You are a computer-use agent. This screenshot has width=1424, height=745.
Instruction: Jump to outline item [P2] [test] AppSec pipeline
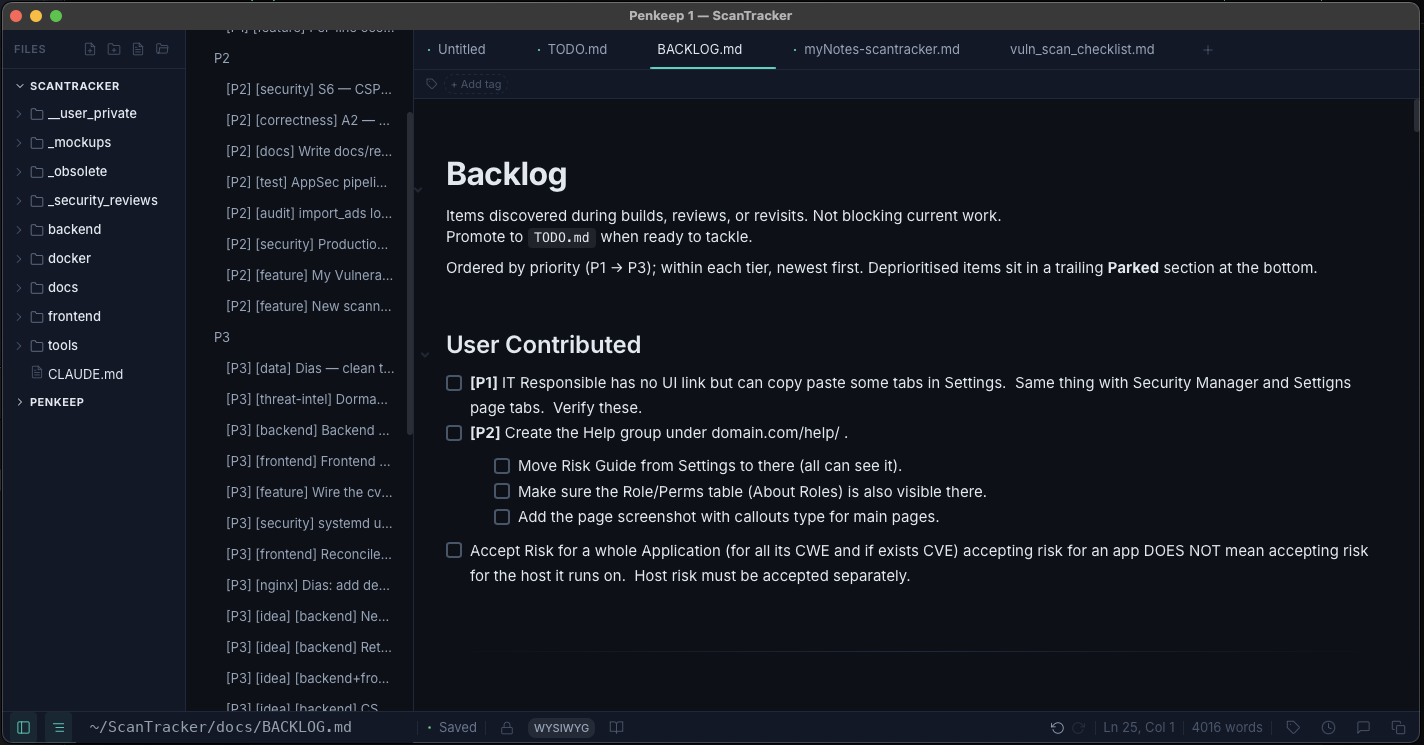[309, 182]
